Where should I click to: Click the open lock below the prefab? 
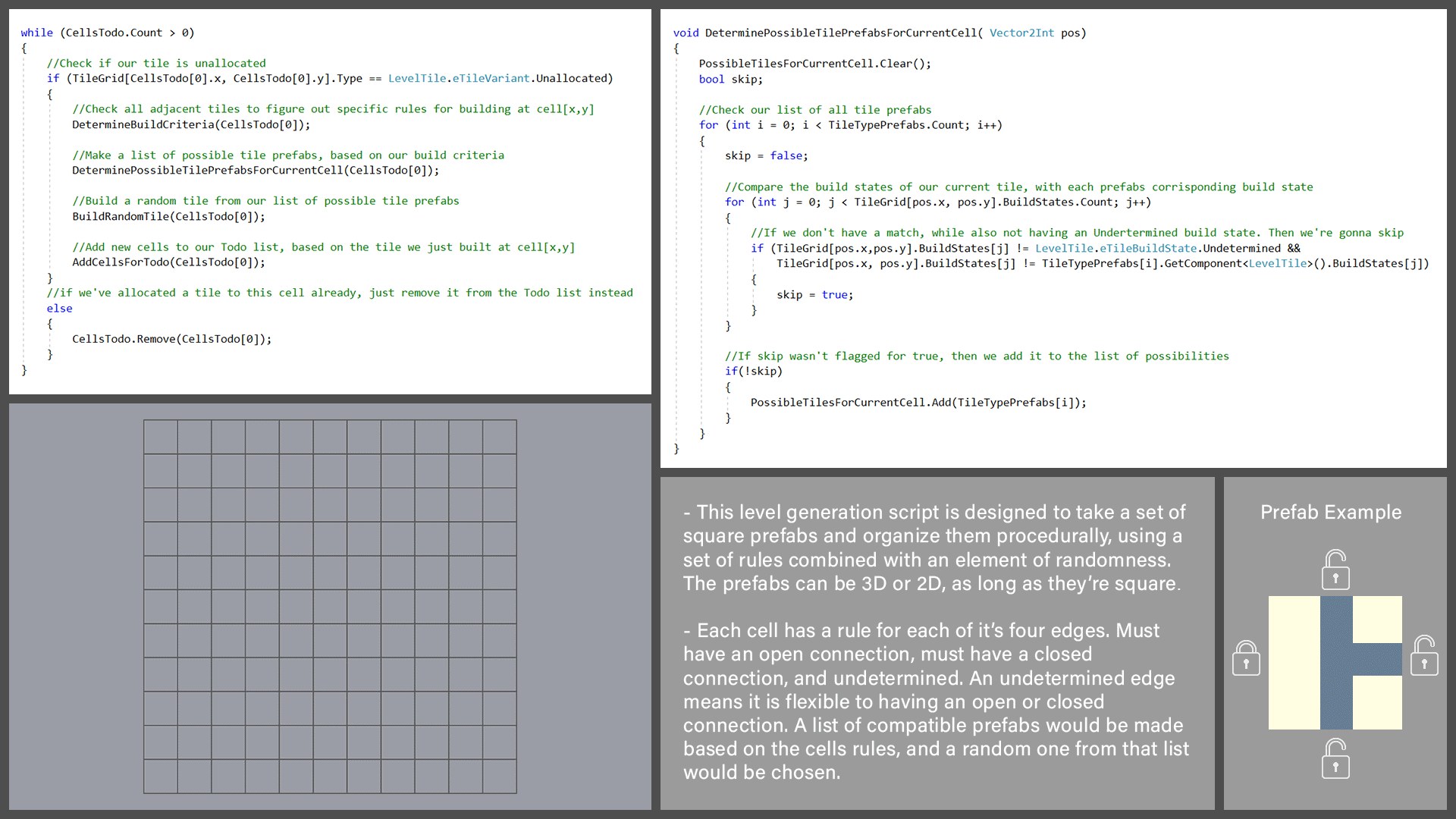point(1335,758)
